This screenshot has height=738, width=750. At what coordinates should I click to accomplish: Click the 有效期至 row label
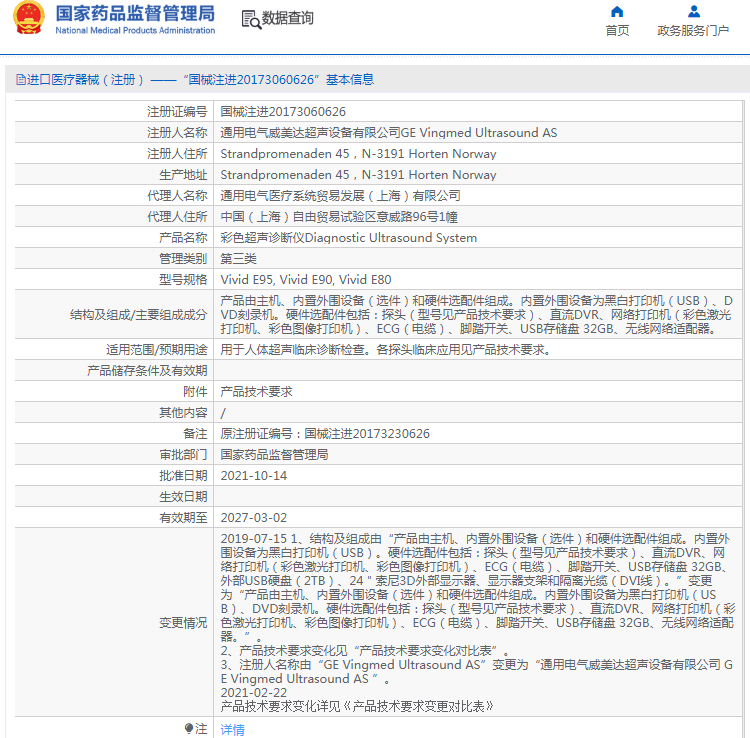[x=183, y=518]
